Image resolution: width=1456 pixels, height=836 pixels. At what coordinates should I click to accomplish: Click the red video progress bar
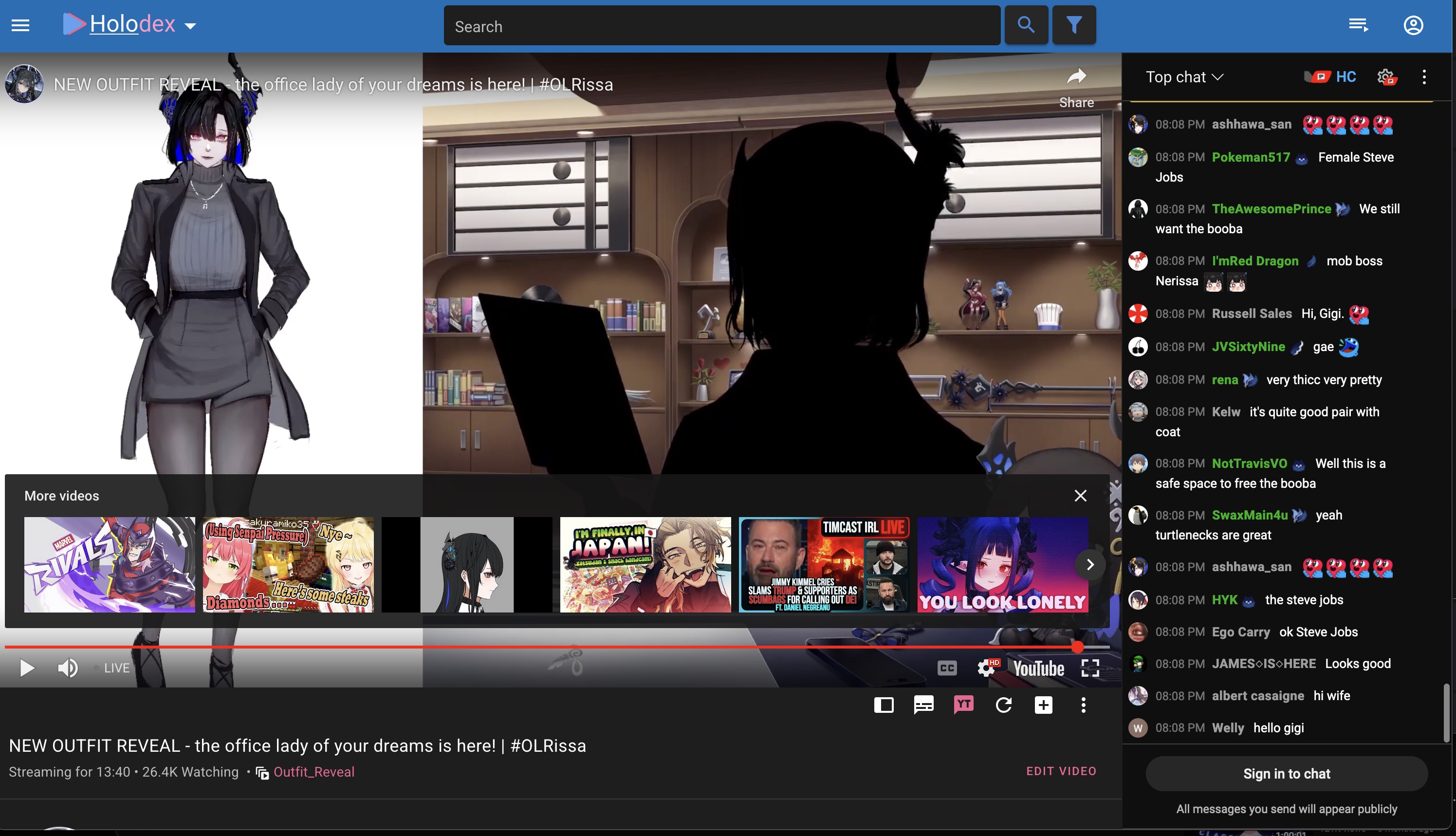point(516,647)
